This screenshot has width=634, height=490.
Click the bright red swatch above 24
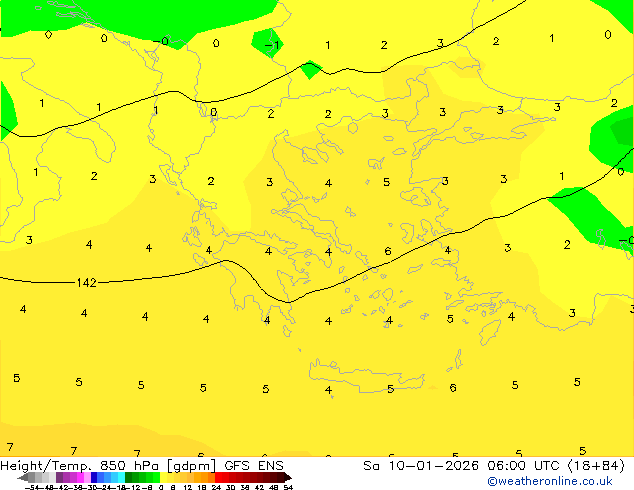click(x=218, y=477)
